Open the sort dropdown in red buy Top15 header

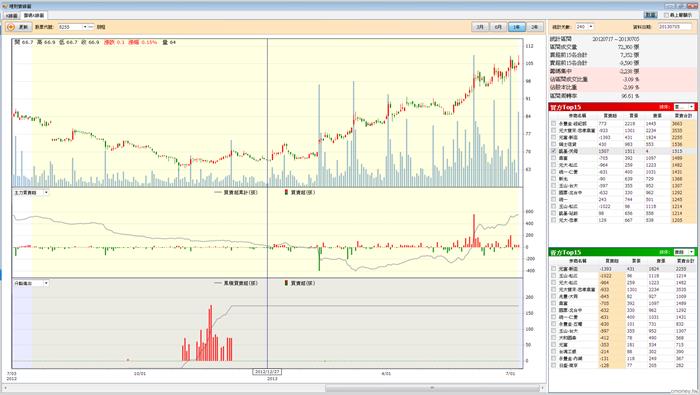pyautogui.click(x=691, y=107)
